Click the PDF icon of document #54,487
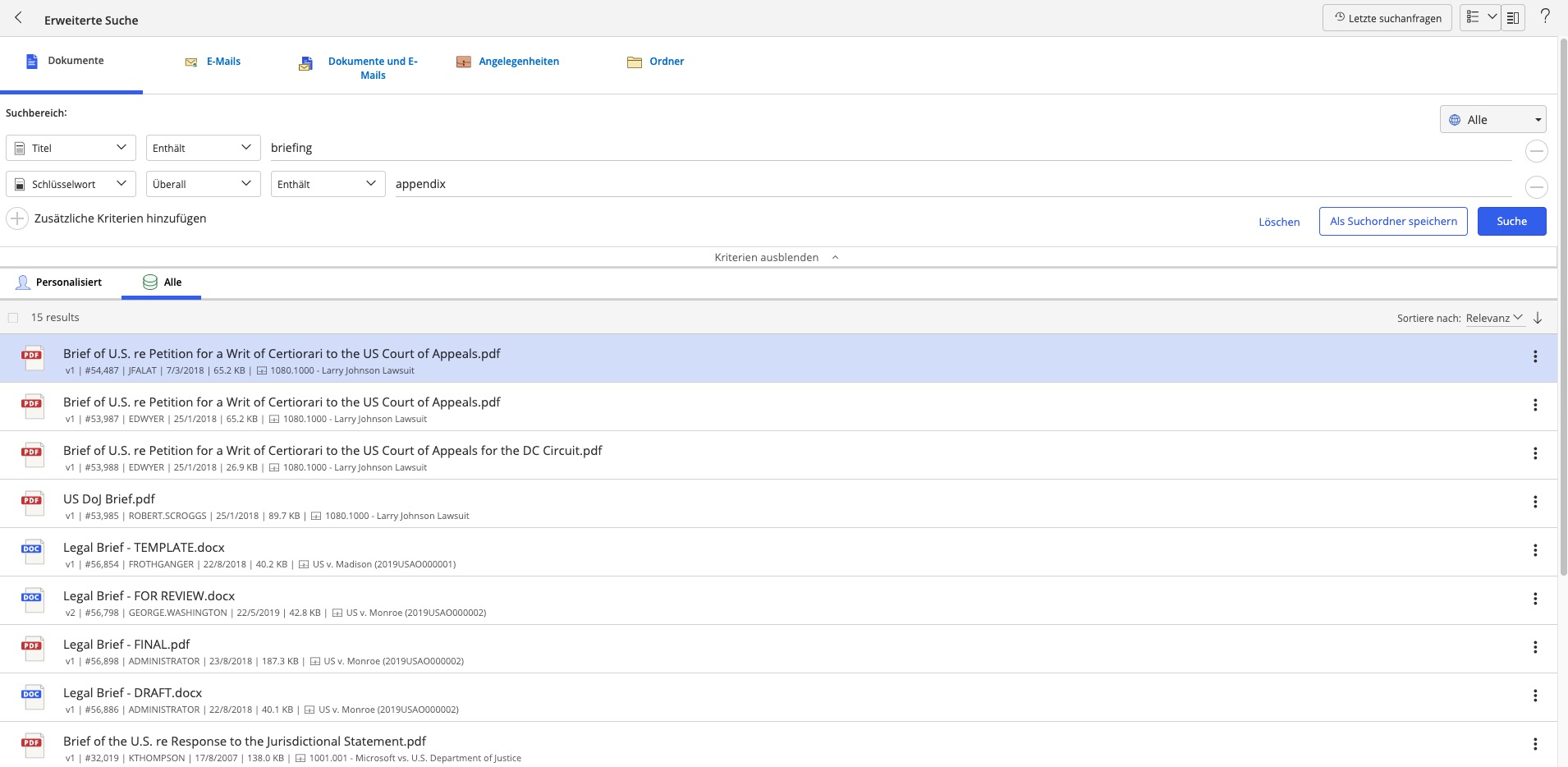 [x=33, y=358]
